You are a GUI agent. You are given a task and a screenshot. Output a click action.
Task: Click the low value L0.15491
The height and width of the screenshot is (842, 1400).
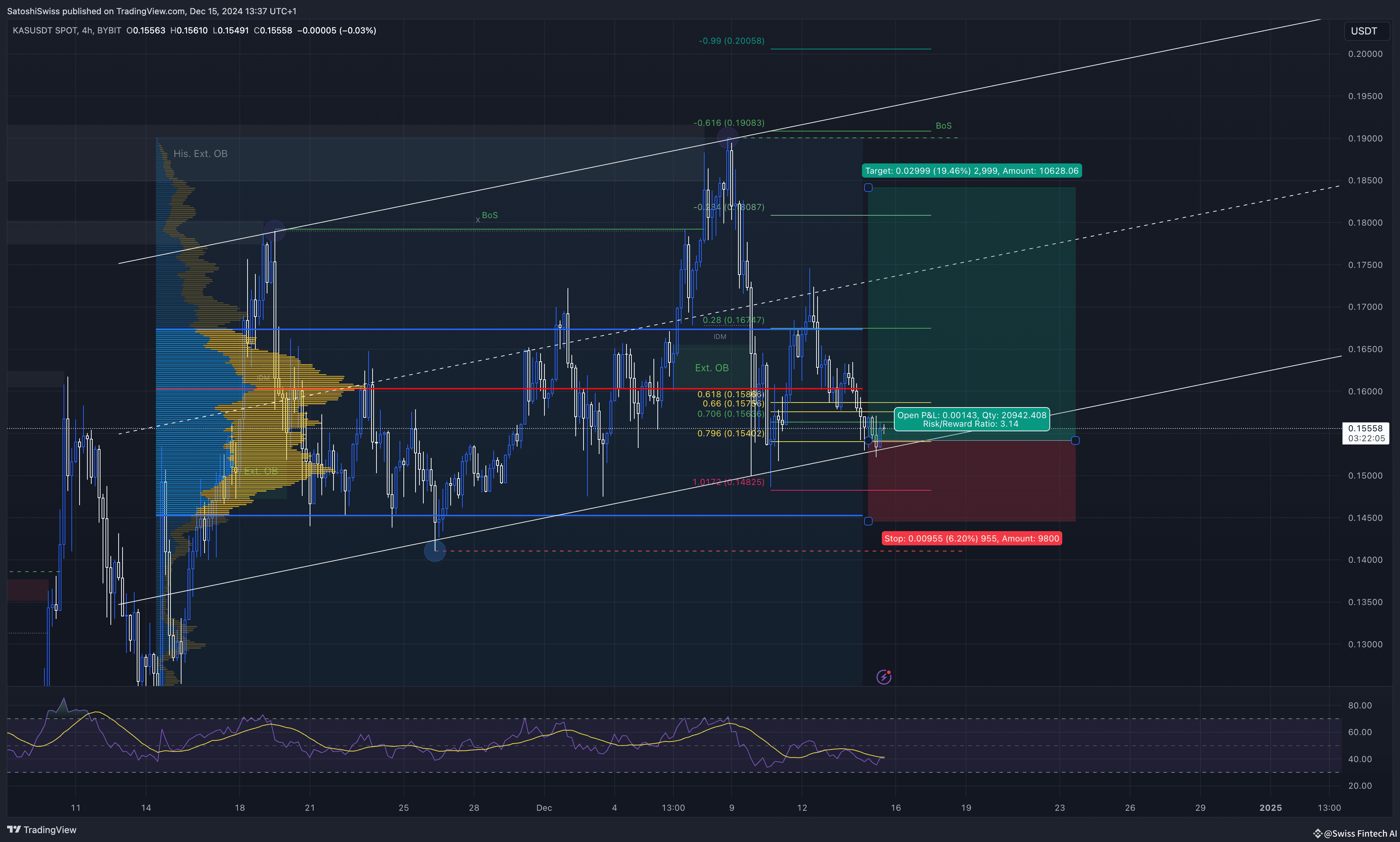[231, 31]
